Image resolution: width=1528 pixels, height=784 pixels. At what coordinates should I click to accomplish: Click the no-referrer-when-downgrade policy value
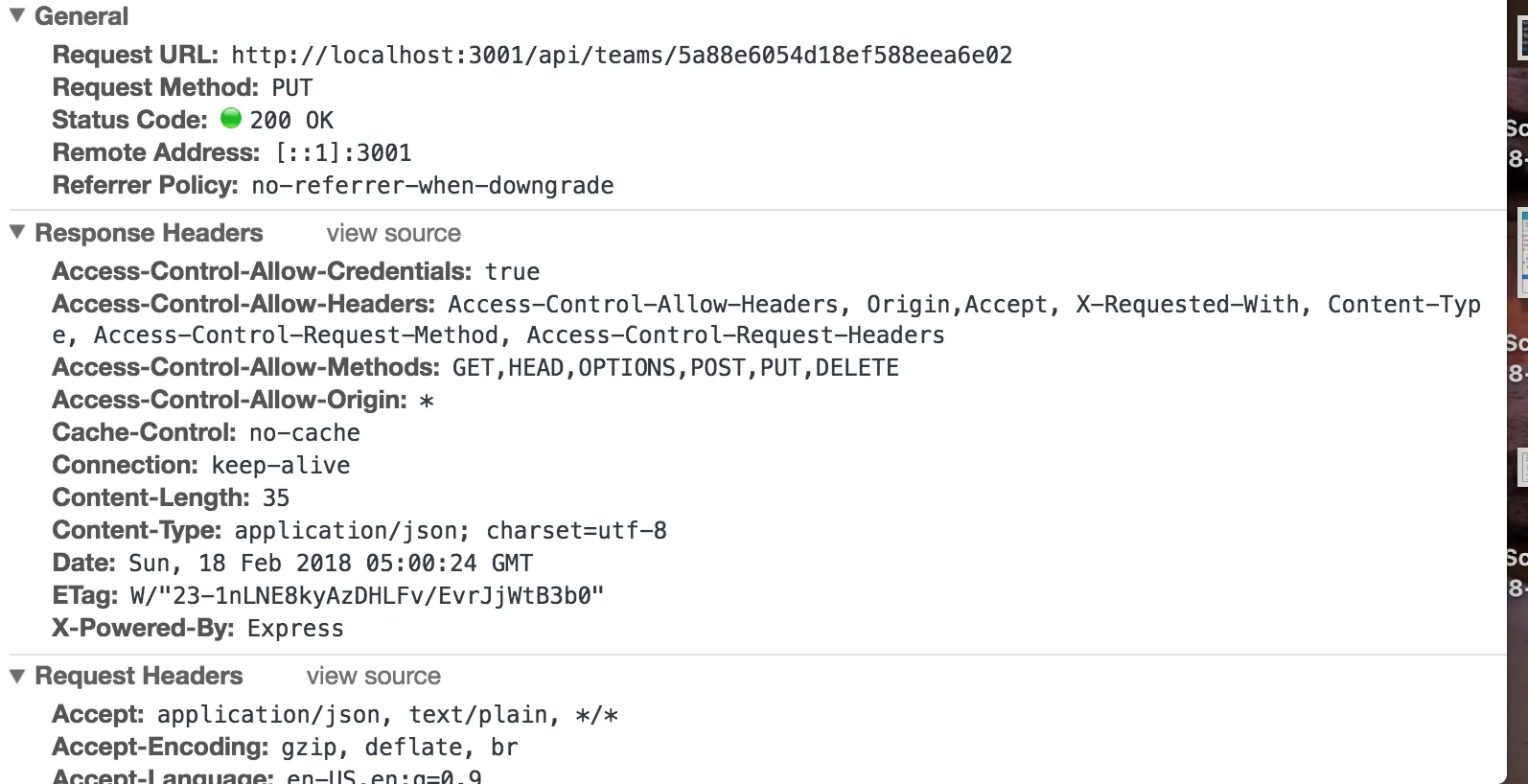tap(432, 185)
